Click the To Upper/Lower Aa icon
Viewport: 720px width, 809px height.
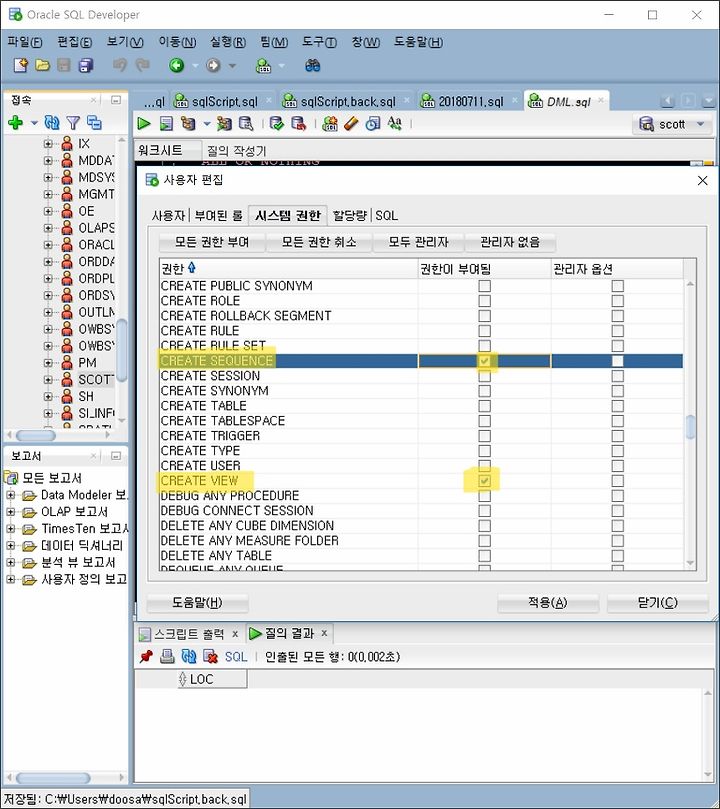[395, 123]
